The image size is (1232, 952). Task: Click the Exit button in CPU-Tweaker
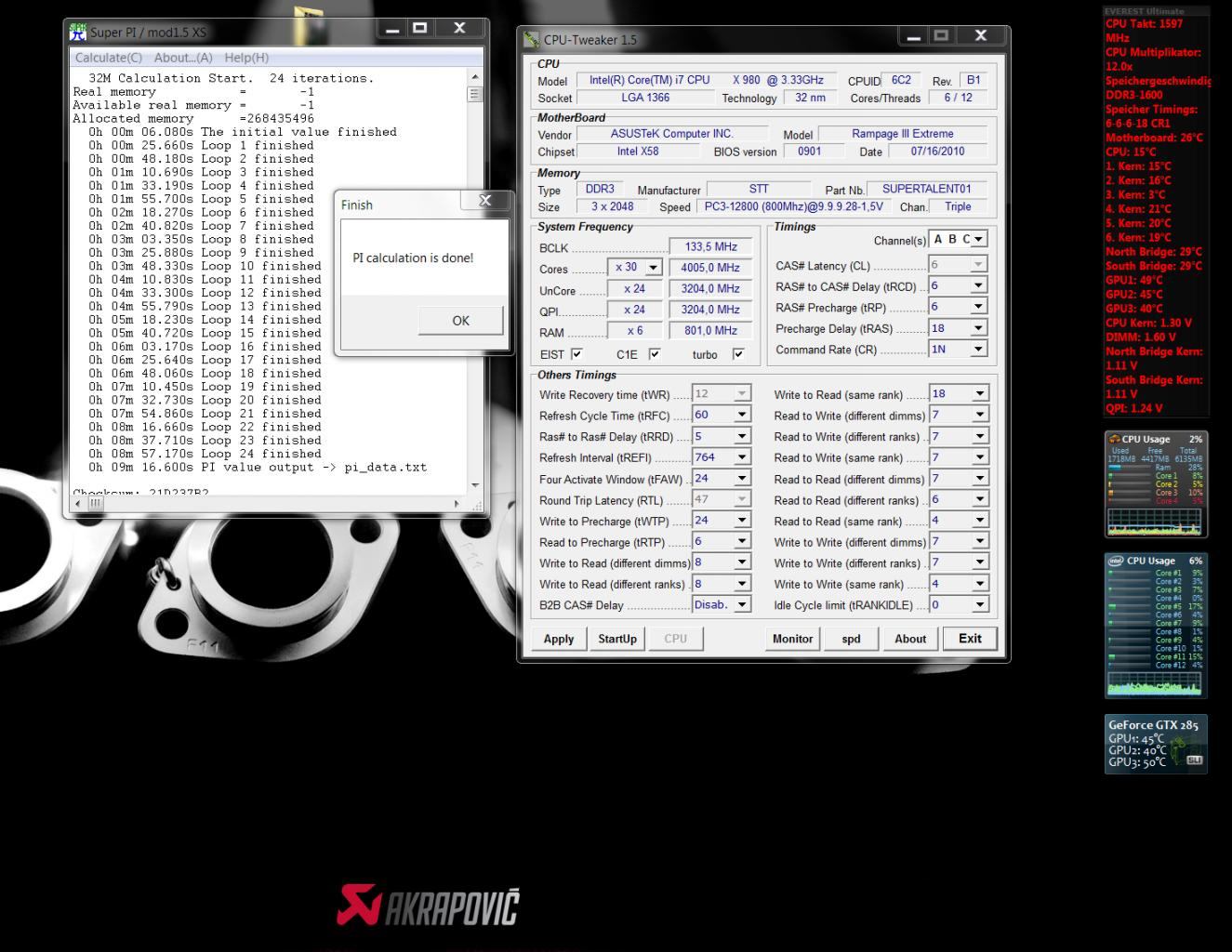970,639
